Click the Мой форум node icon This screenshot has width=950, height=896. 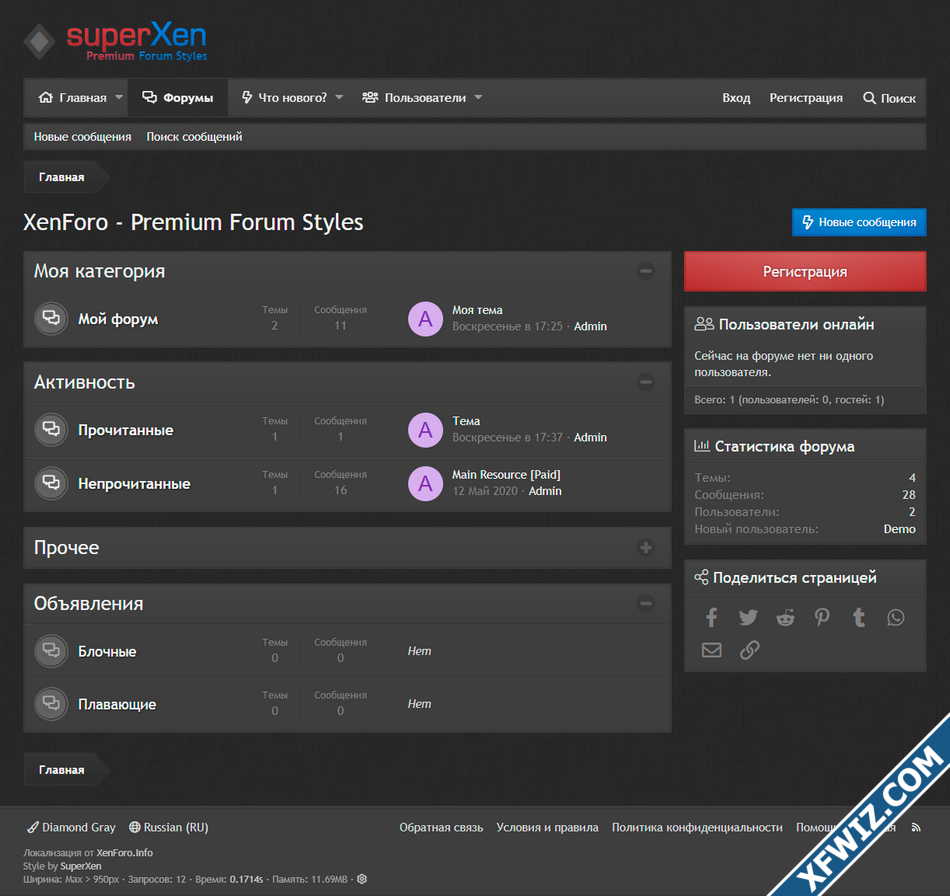click(51, 319)
